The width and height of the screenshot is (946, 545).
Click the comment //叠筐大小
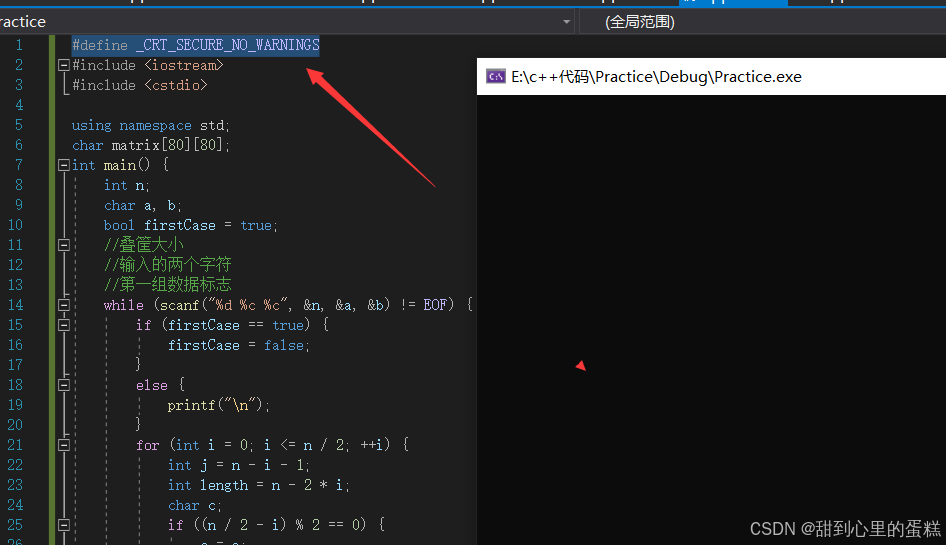point(144,245)
